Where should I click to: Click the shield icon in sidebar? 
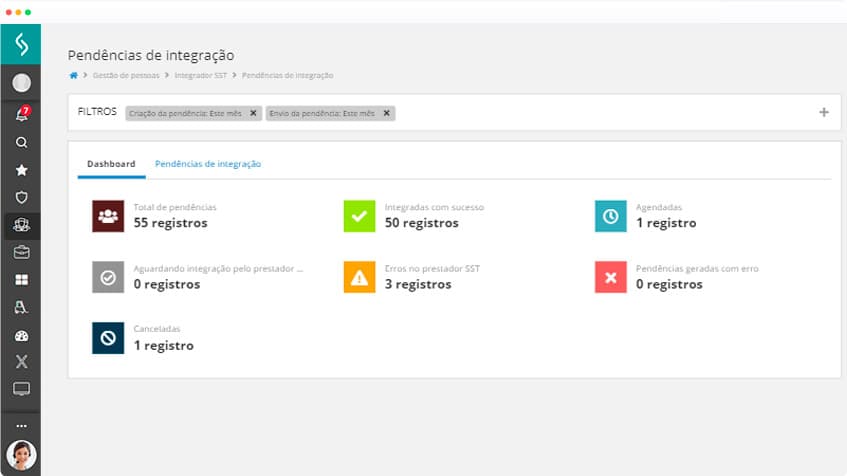click(21, 198)
